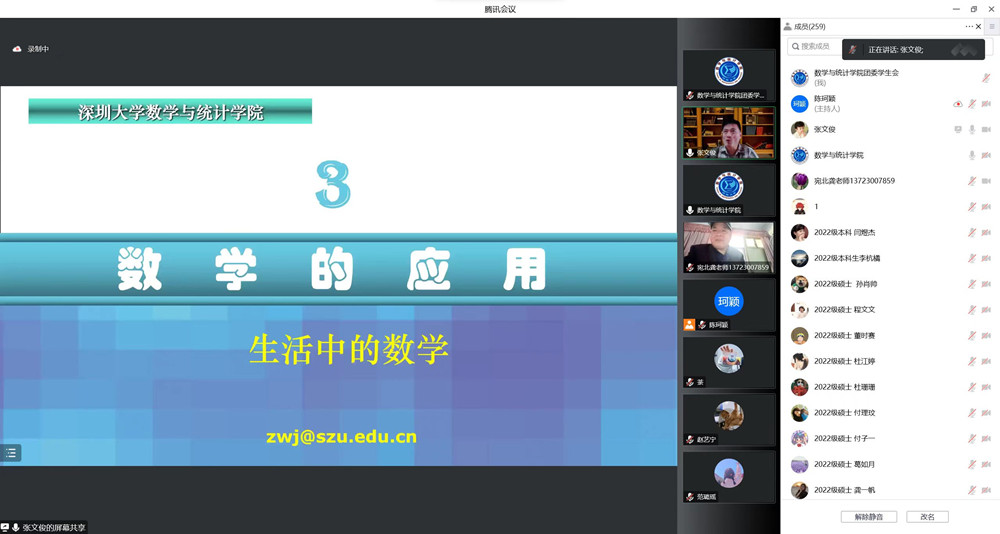
Task: Select member 2022级硕士 程文文 in the list
Action: coord(845,310)
